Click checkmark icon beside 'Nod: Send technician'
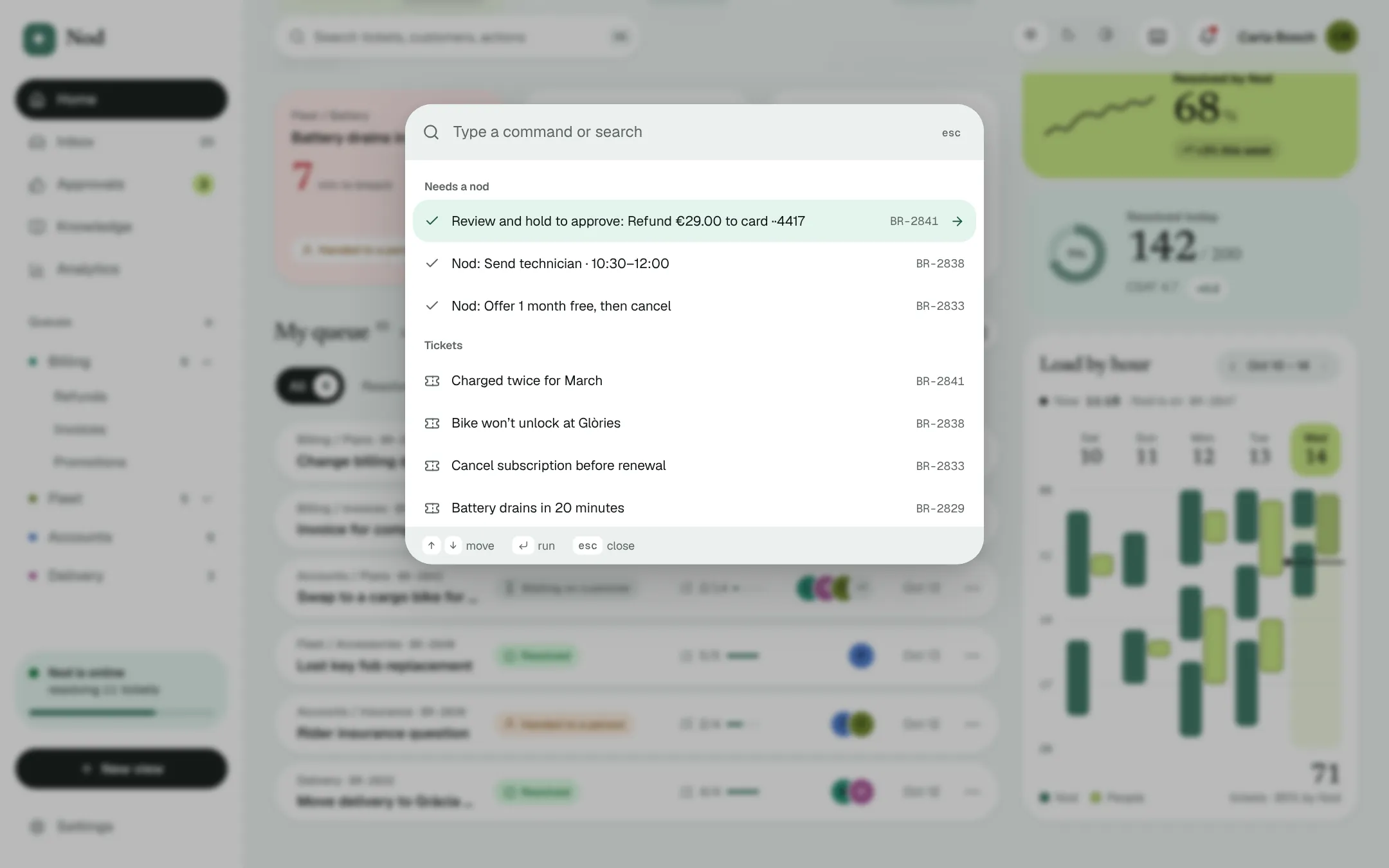 432,264
